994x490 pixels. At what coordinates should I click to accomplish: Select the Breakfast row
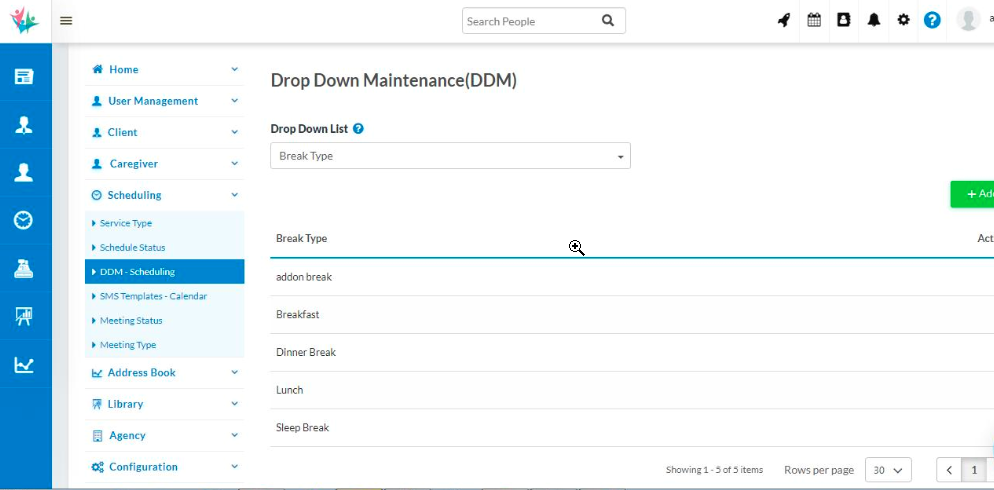point(632,314)
